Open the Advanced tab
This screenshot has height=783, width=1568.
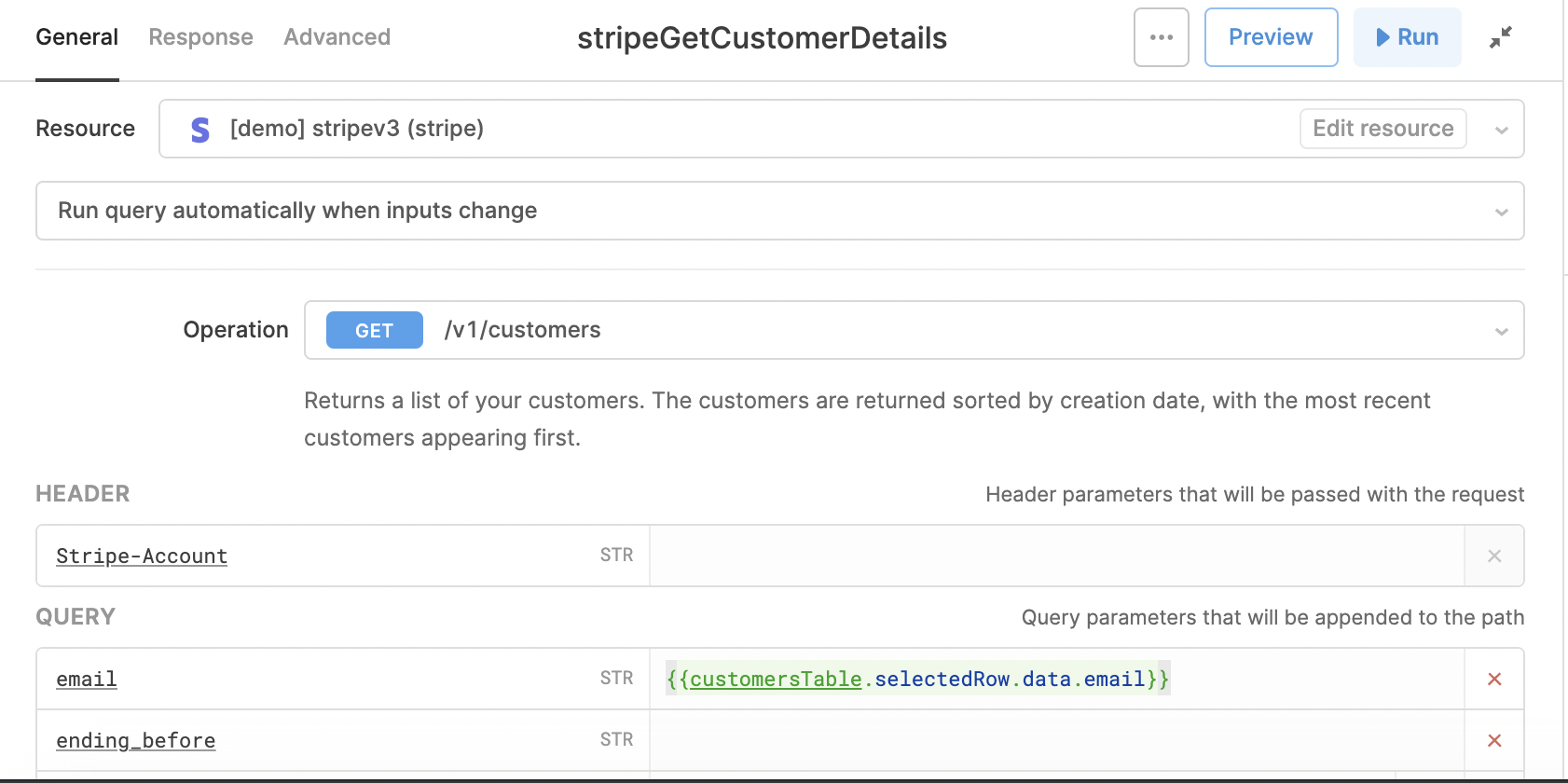pyautogui.click(x=337, y=37)
